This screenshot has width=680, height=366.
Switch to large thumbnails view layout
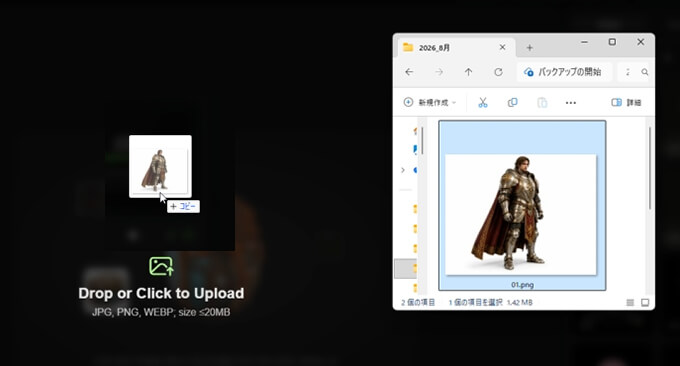tap(645, 303)
